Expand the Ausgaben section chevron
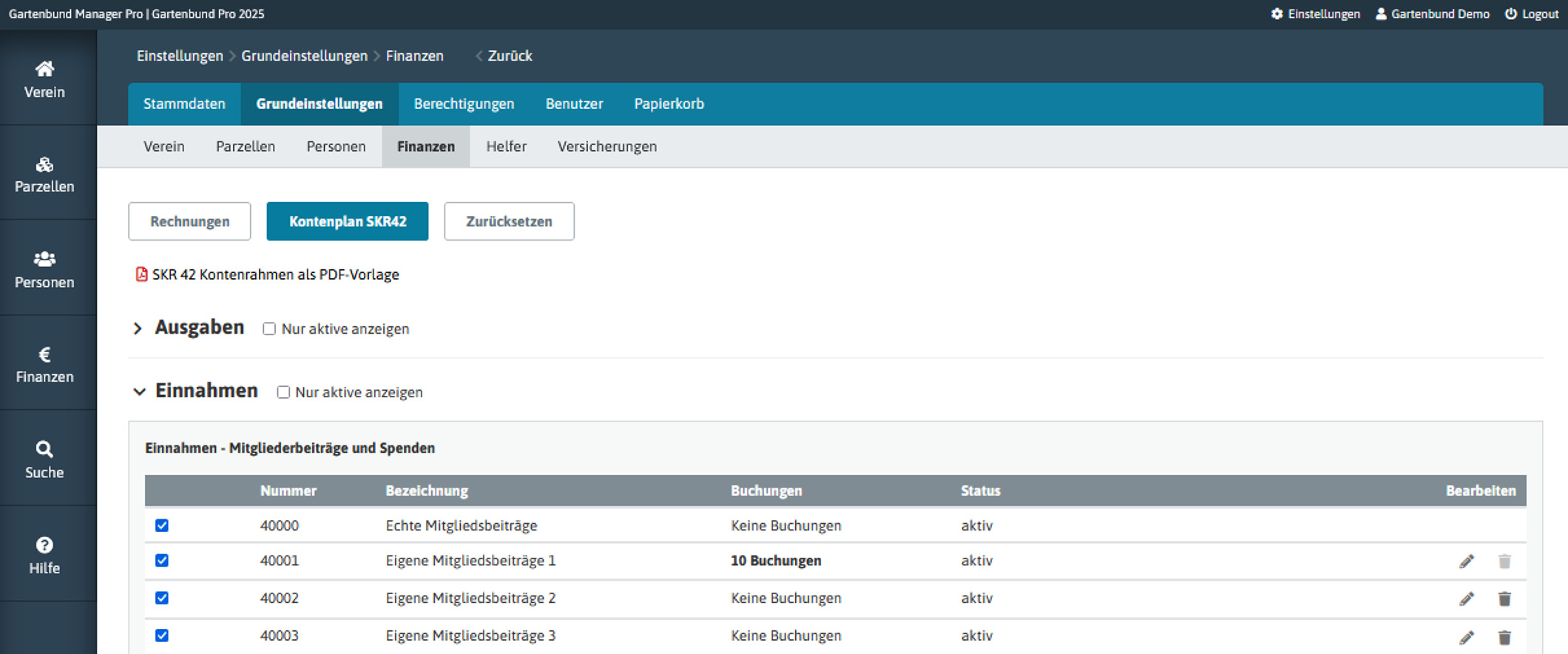Screen dimensions: 1568x654 click(138, 328)
